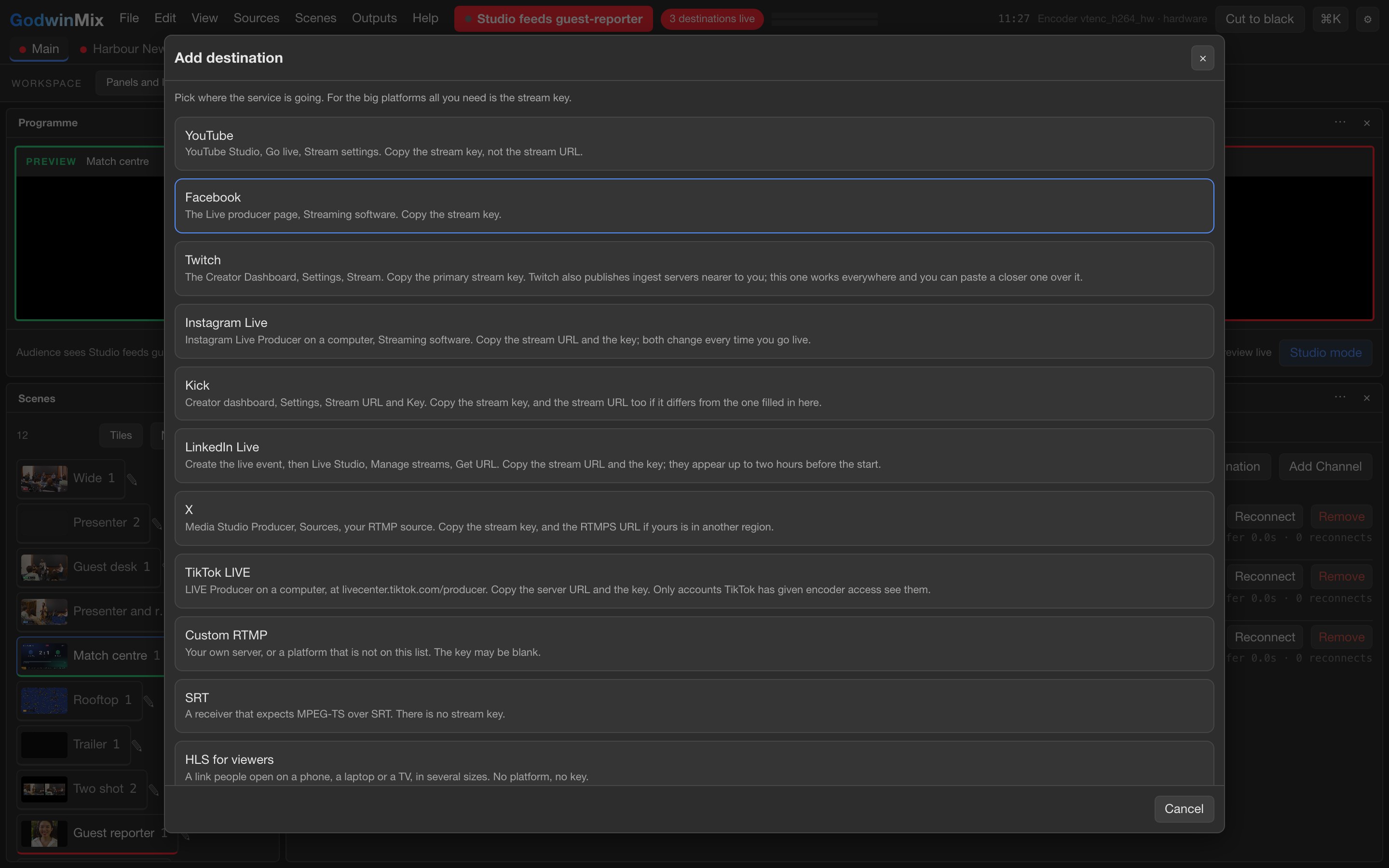1389x868 pixels.
Task: Open the Sources menu
Action: click(x=256, y=18)
